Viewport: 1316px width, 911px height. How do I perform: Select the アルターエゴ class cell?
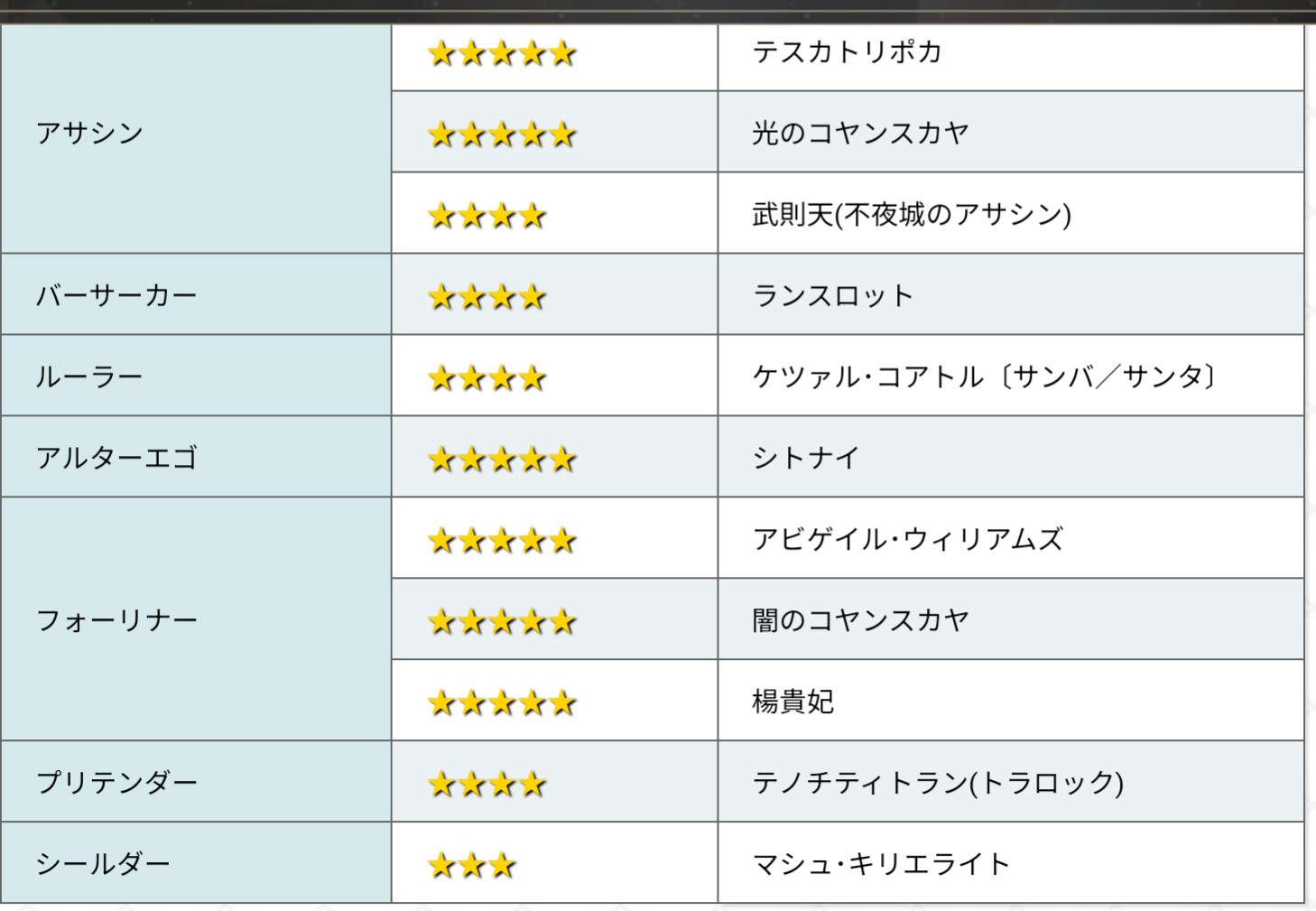click(116, 459)
